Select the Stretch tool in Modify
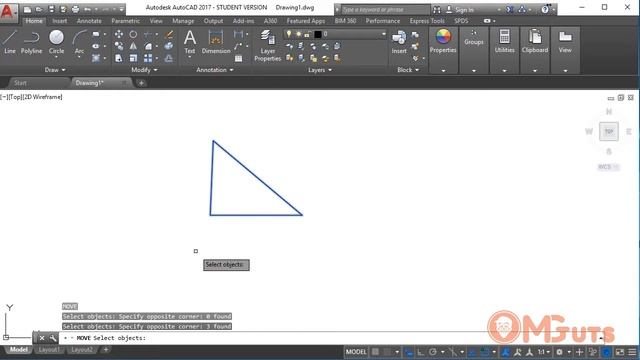Image resolution: width=640 pixels, height=360 pixels. (119, 58)
